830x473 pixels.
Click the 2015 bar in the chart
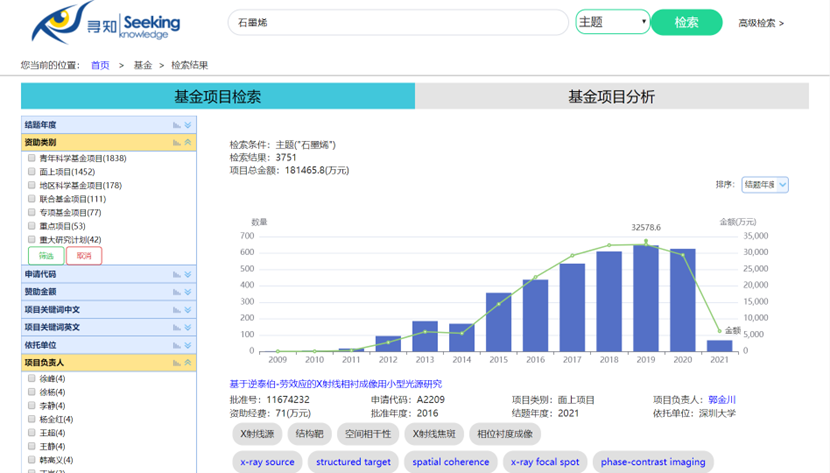tap(499, 322)
